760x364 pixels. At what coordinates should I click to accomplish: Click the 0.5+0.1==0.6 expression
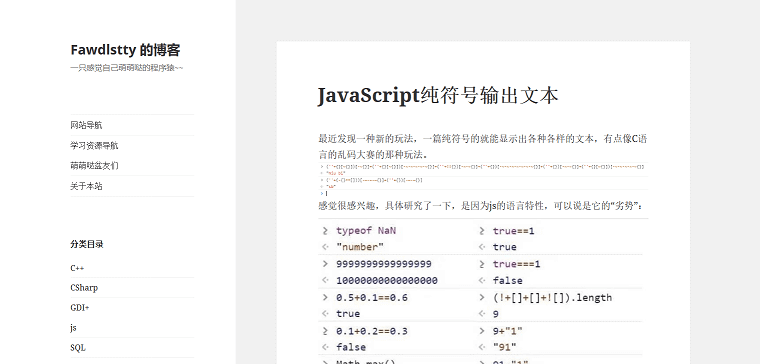point(372,298)
